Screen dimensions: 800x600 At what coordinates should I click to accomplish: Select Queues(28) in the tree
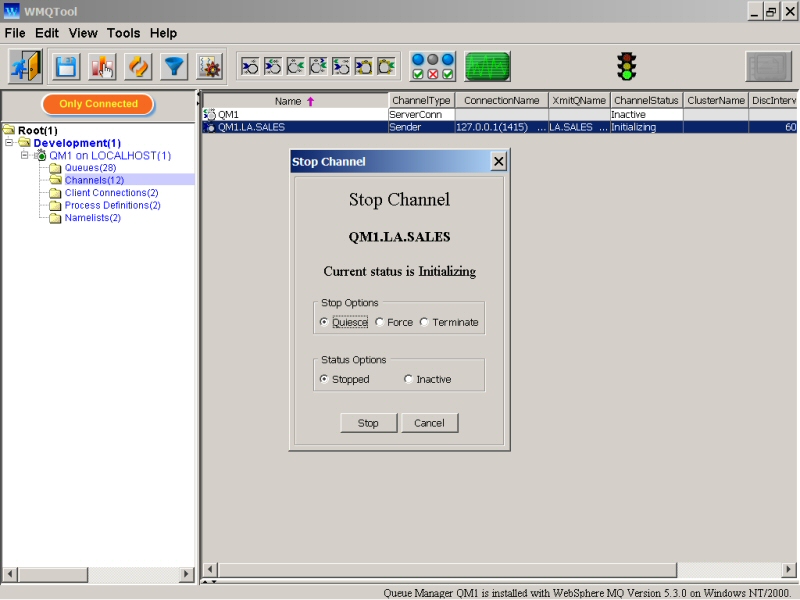pos(90,168)
